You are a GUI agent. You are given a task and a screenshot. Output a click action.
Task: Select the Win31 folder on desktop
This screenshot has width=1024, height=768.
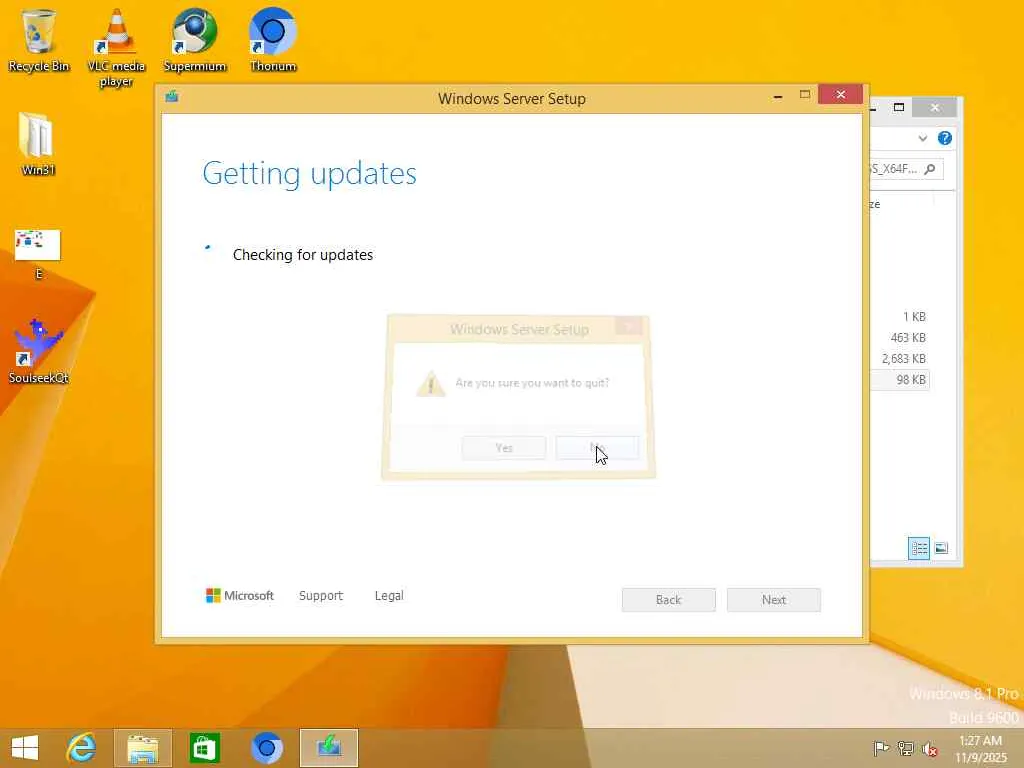point(38,144)
